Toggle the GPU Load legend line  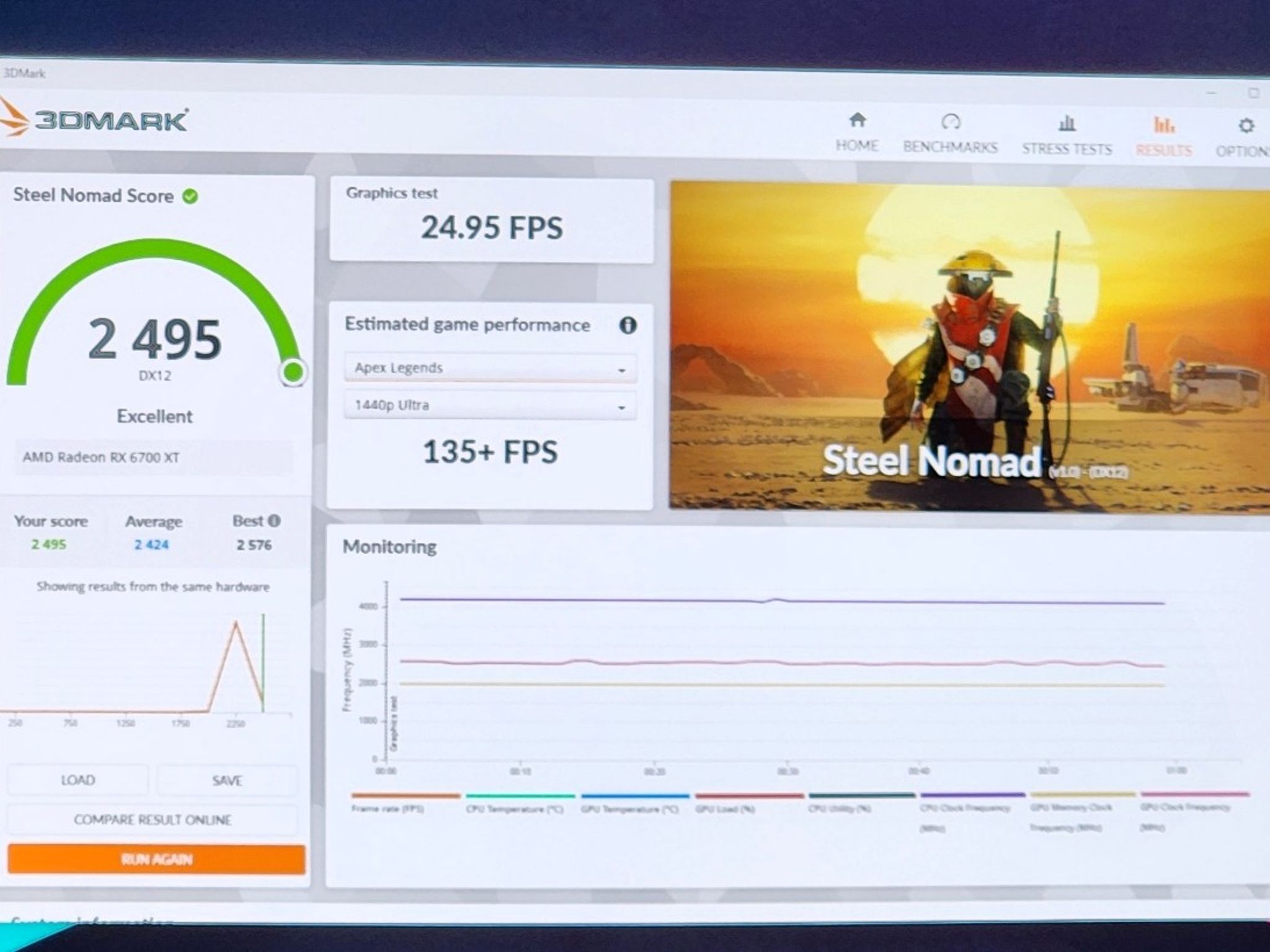coord(749,802)
